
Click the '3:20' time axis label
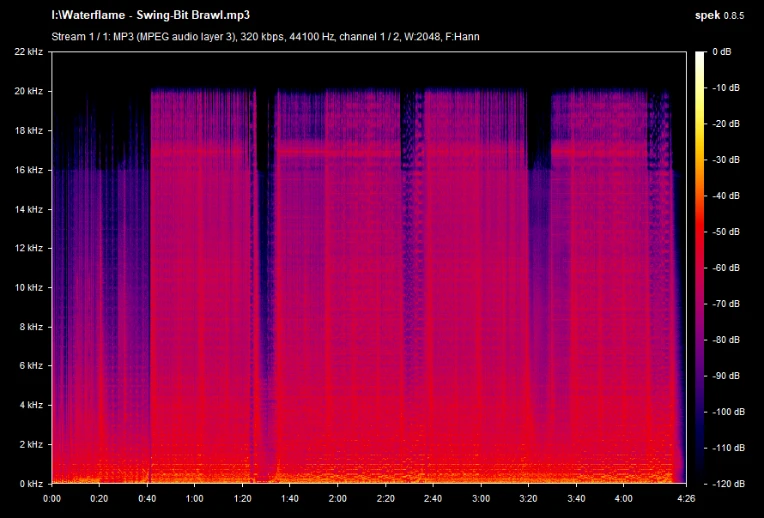click(x=528, y=499)
